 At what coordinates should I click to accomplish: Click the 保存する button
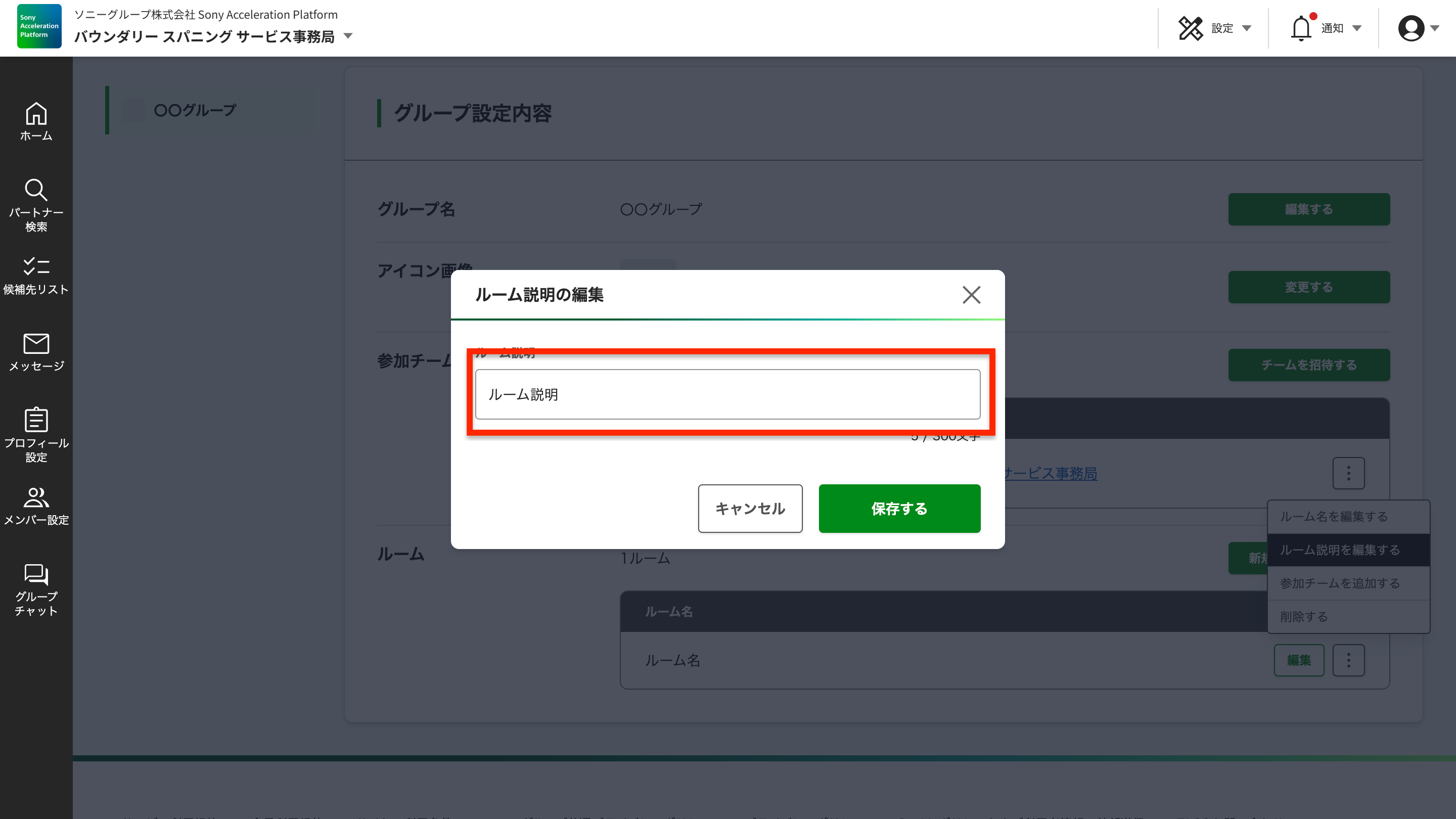click(x=899, y=509)
